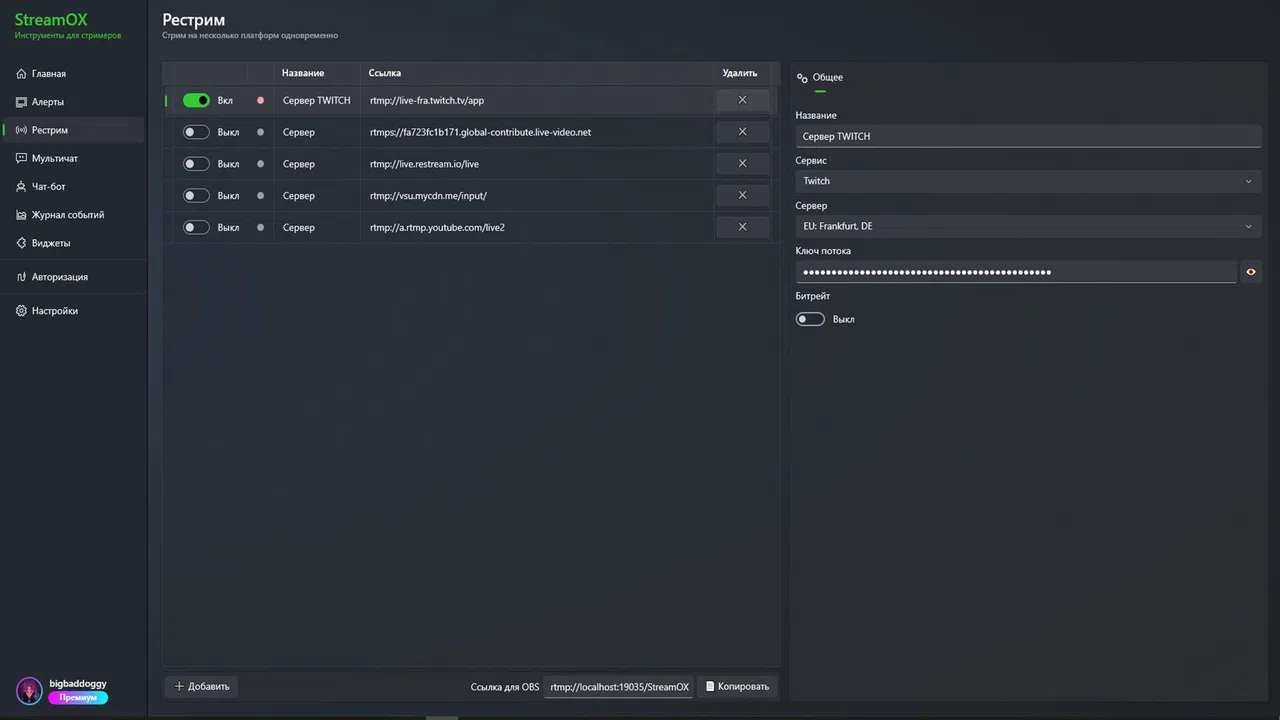This screenshot has width=1280, height=720.
Task: Select Рестрим in the sidebar
Action: point(73,130)
